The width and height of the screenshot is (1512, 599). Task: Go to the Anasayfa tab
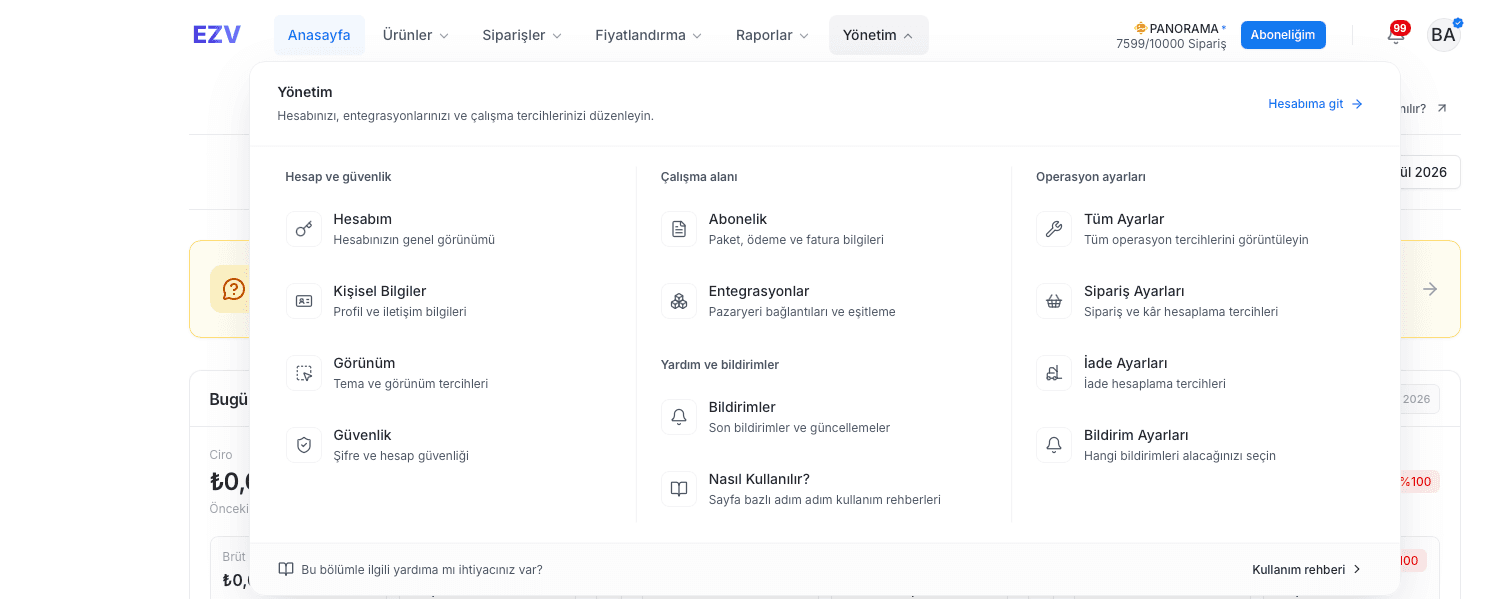point(319,35)
